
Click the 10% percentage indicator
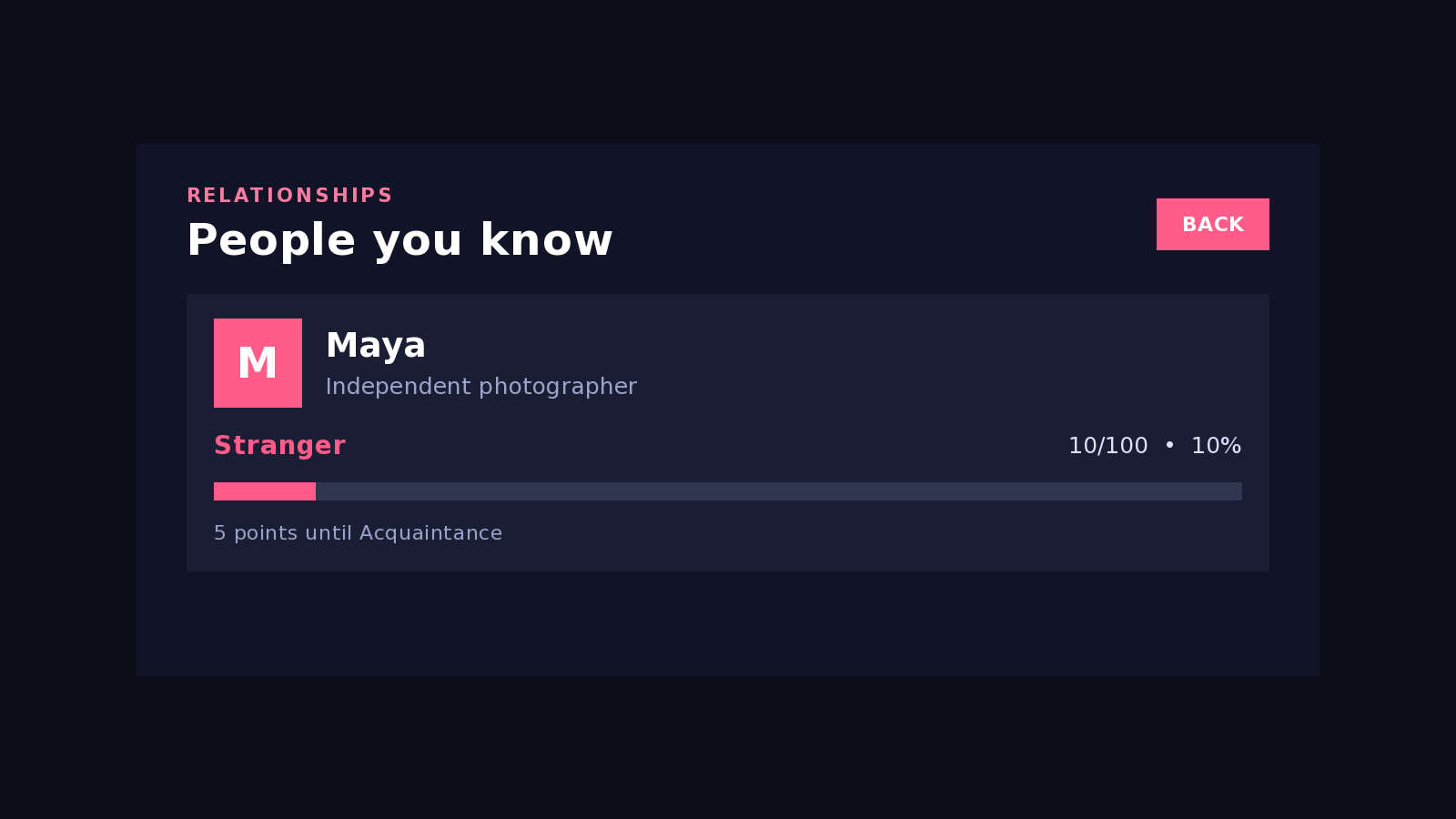pyautogui.click(x=1216, y=446)
